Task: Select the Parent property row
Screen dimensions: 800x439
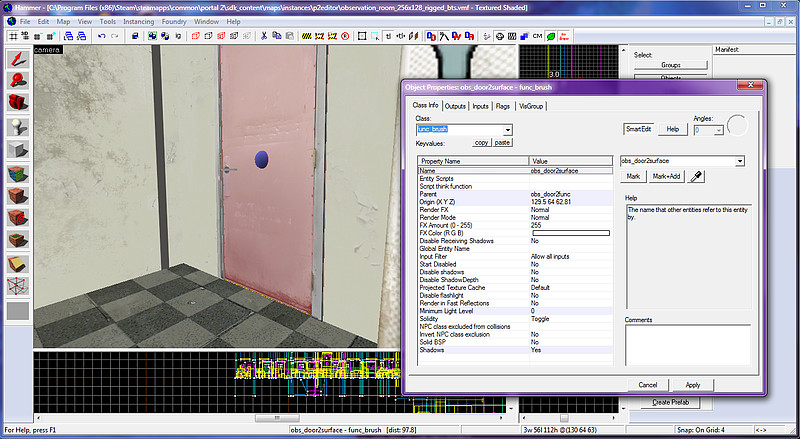Action: tap(515, 194)
